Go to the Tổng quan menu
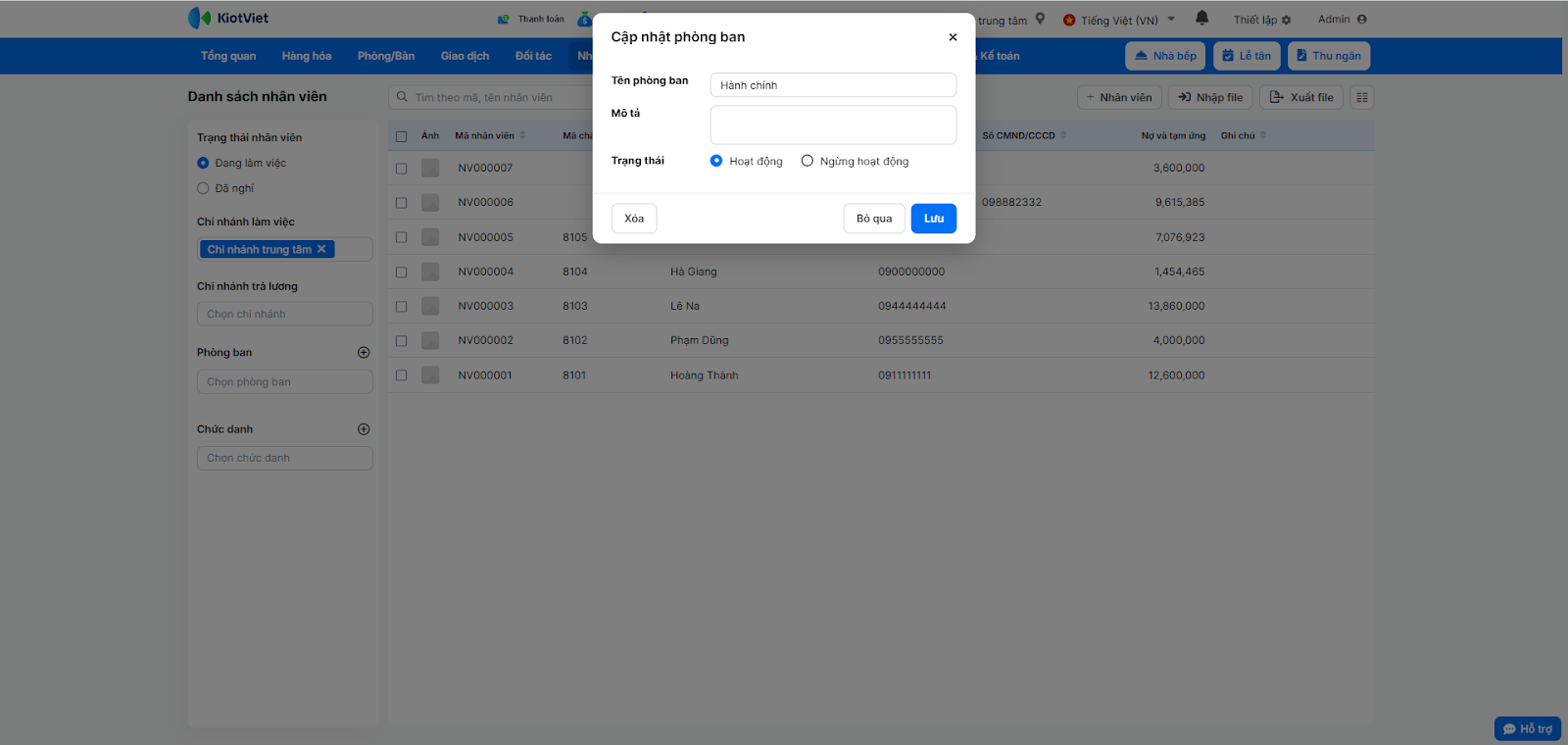 click(228, 56)
